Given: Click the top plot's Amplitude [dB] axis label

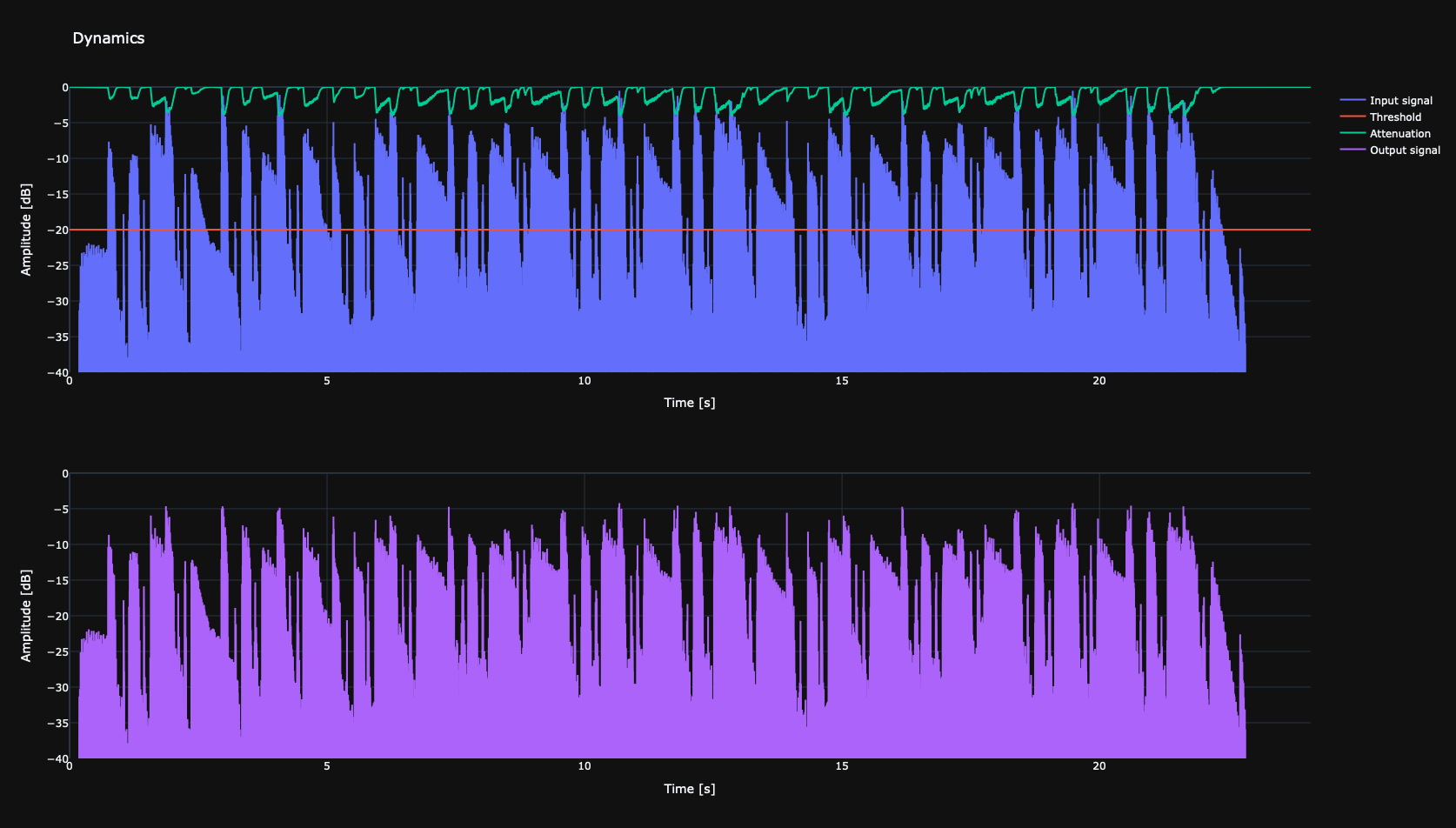Looking at the screenshot, I should (x=26, y=230).
